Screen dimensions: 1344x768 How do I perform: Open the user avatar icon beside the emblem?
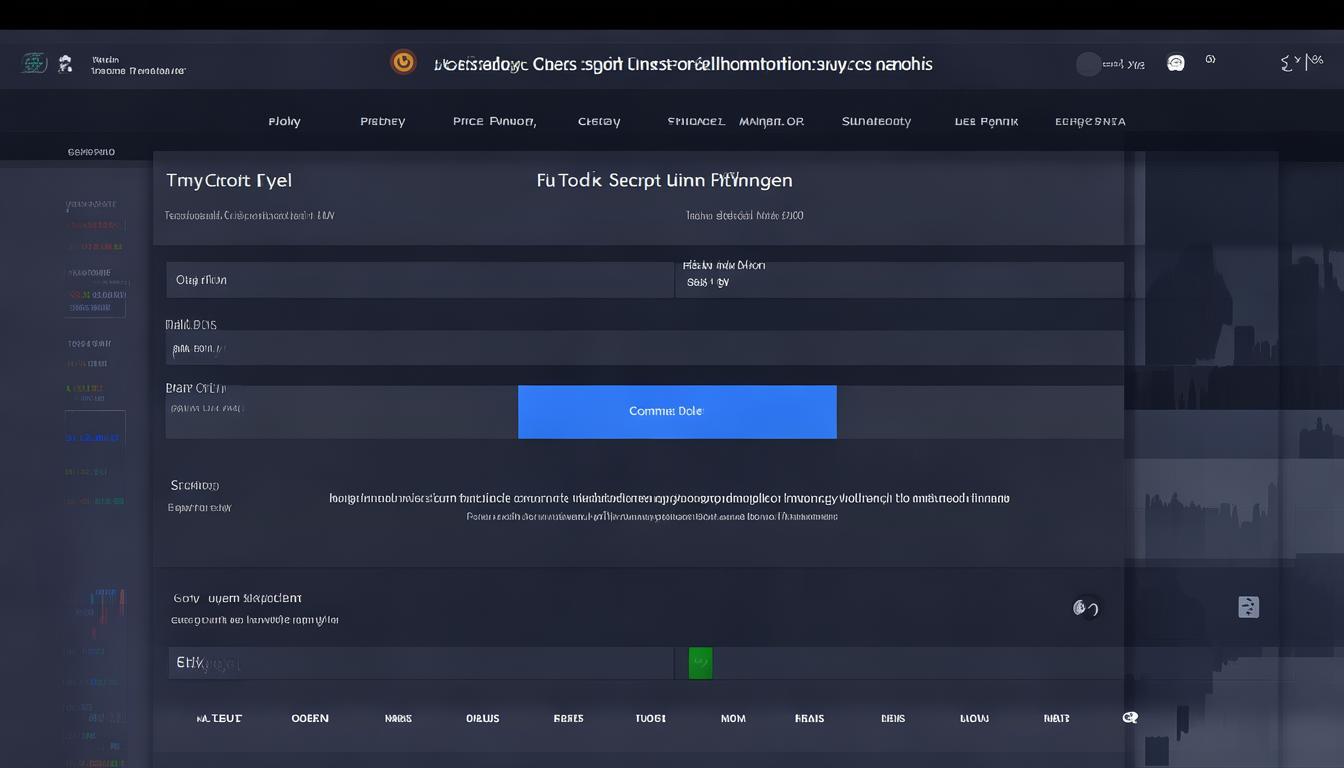click(65, 64)
